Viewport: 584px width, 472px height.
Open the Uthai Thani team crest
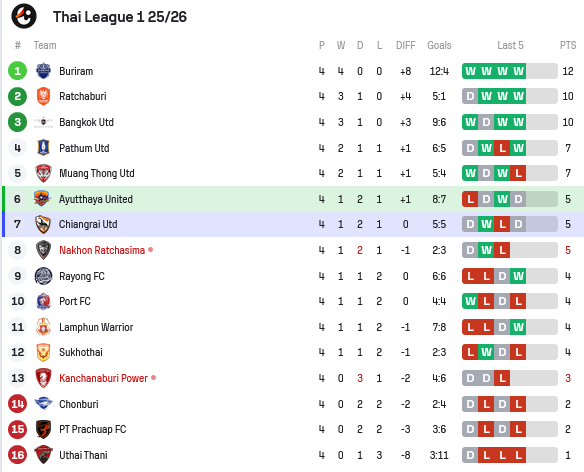coord(43,455)
